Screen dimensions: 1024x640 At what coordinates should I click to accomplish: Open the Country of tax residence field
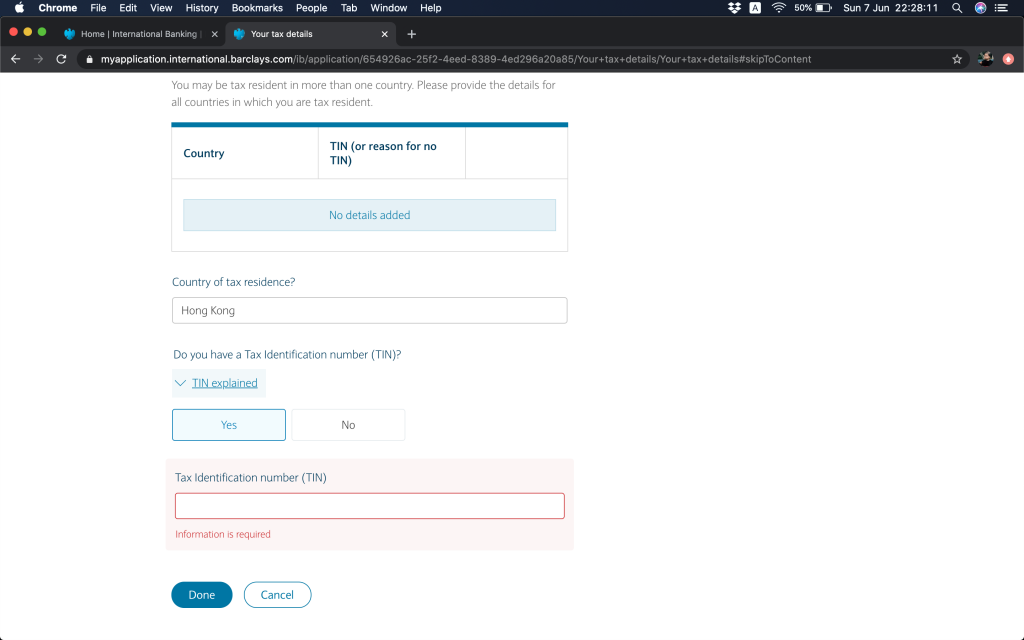(x=369, y=311)
